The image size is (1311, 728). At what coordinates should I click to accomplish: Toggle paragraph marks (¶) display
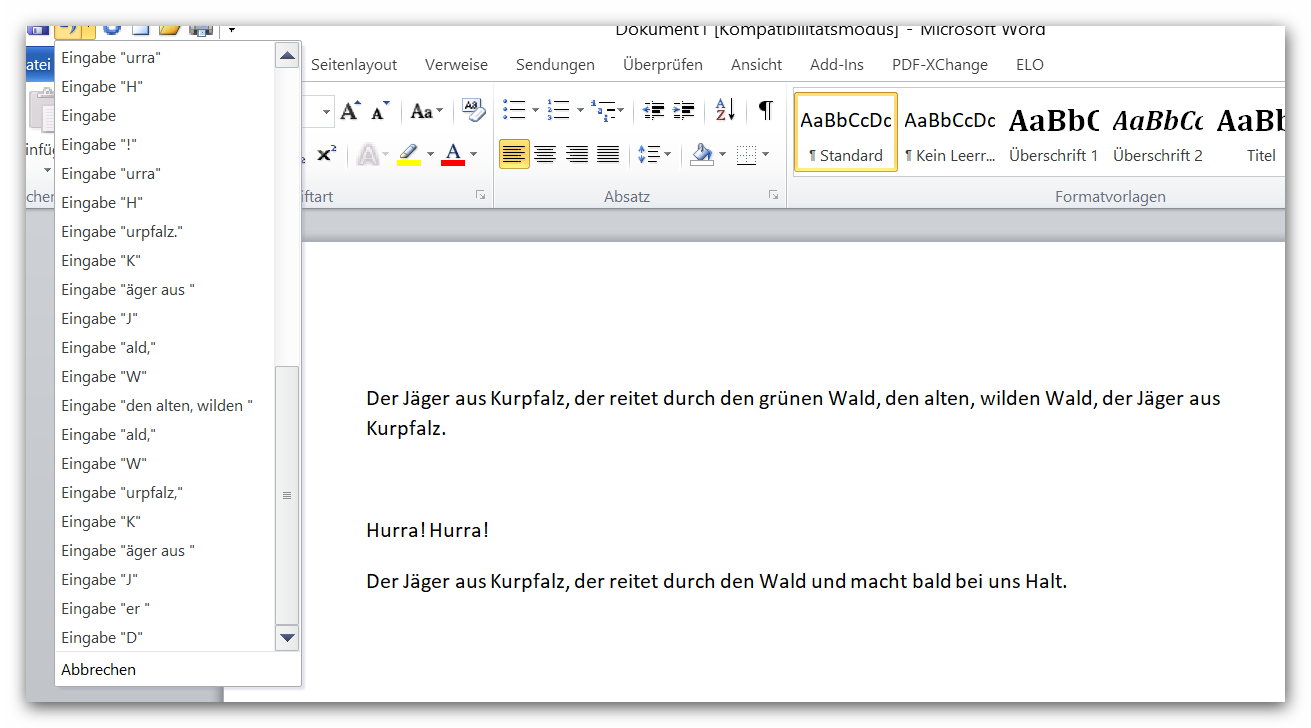coord(765,110)
